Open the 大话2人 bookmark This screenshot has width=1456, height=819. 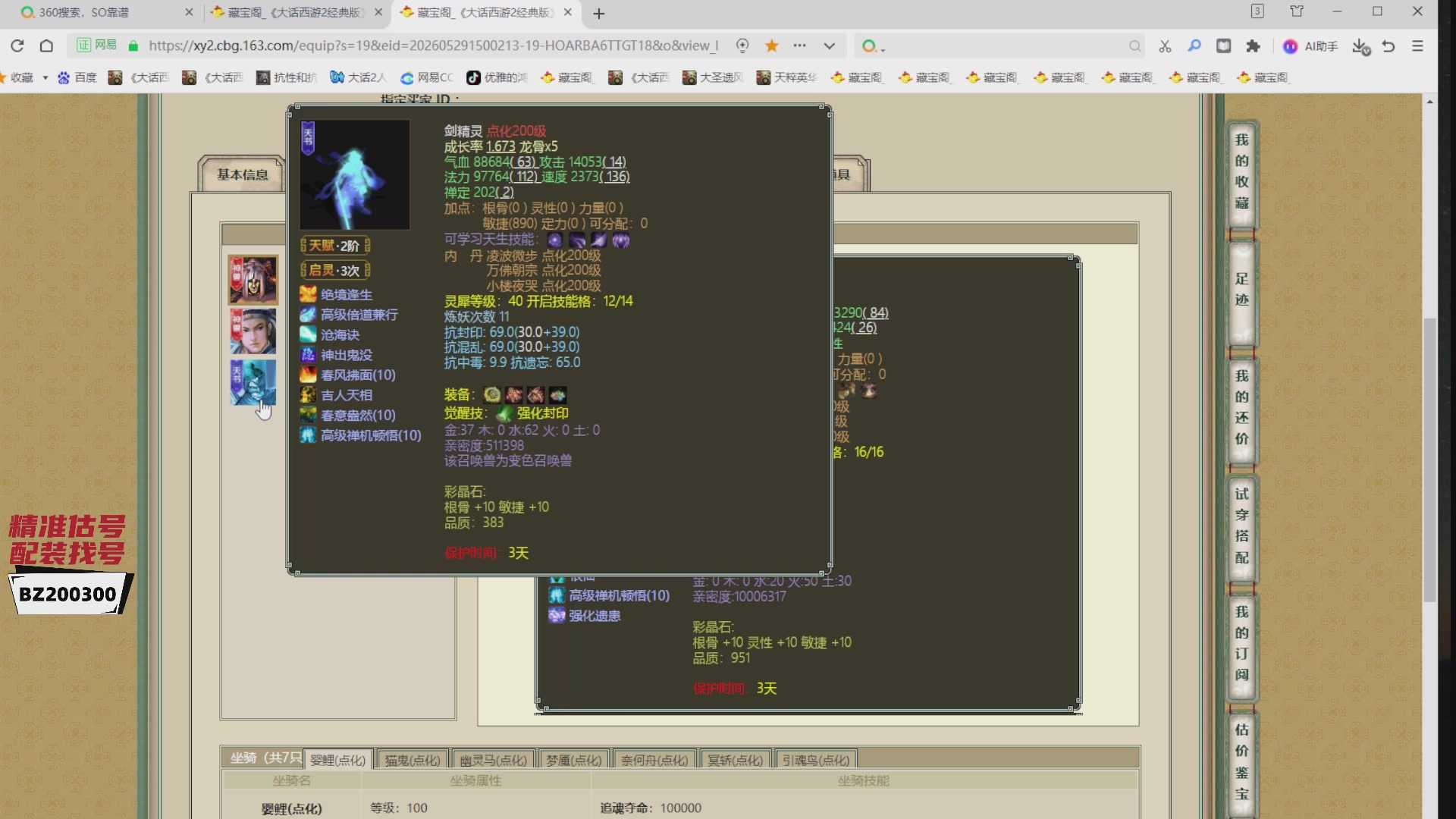(358, 77)
